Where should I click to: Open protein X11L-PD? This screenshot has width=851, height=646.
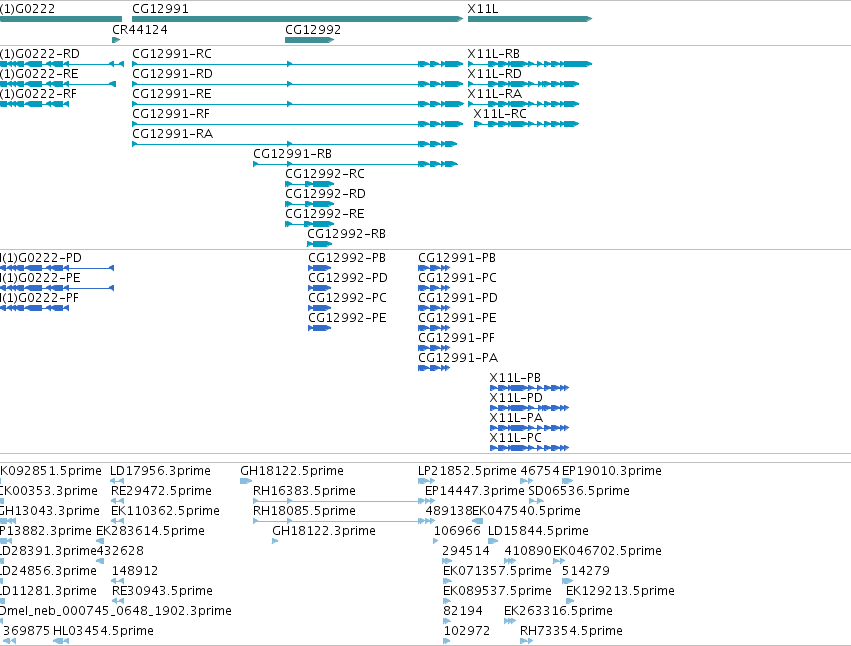click(x=516, y=398)
